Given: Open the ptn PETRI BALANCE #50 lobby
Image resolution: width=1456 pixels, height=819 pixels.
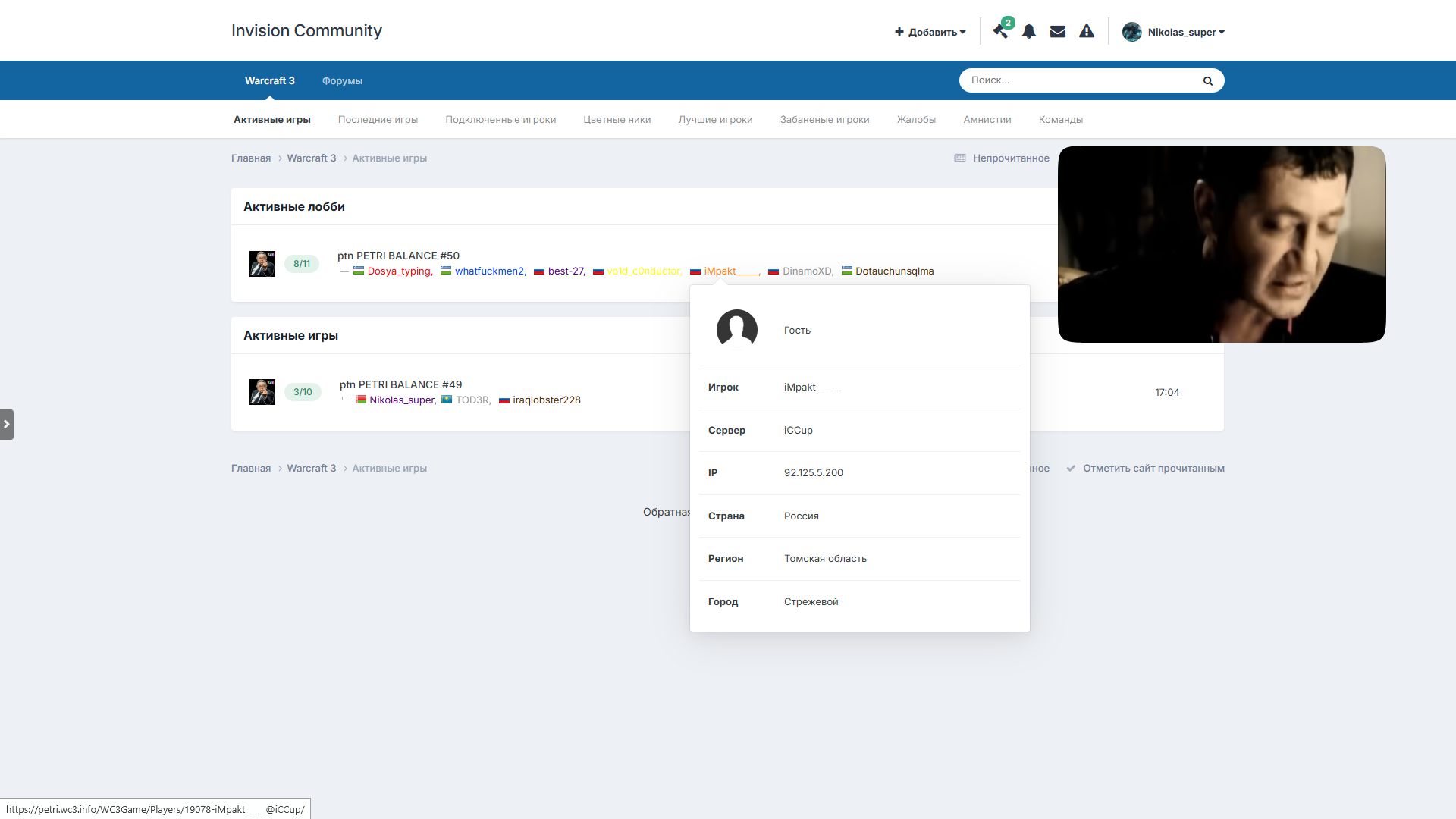Looking at the screenshot, I should click(x=398, y=256).
